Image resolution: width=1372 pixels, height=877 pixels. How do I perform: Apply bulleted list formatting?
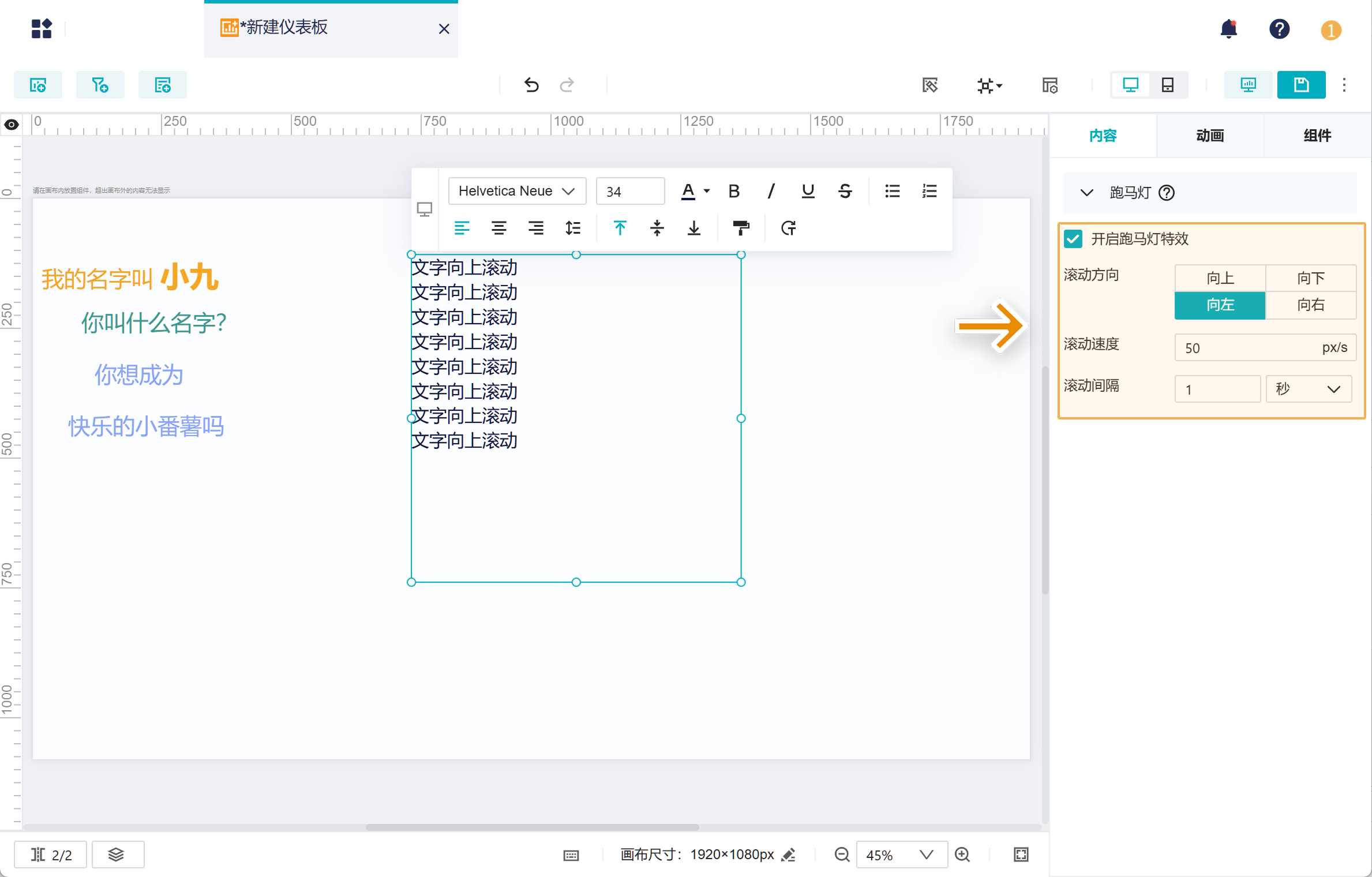(x=892, y=191)
